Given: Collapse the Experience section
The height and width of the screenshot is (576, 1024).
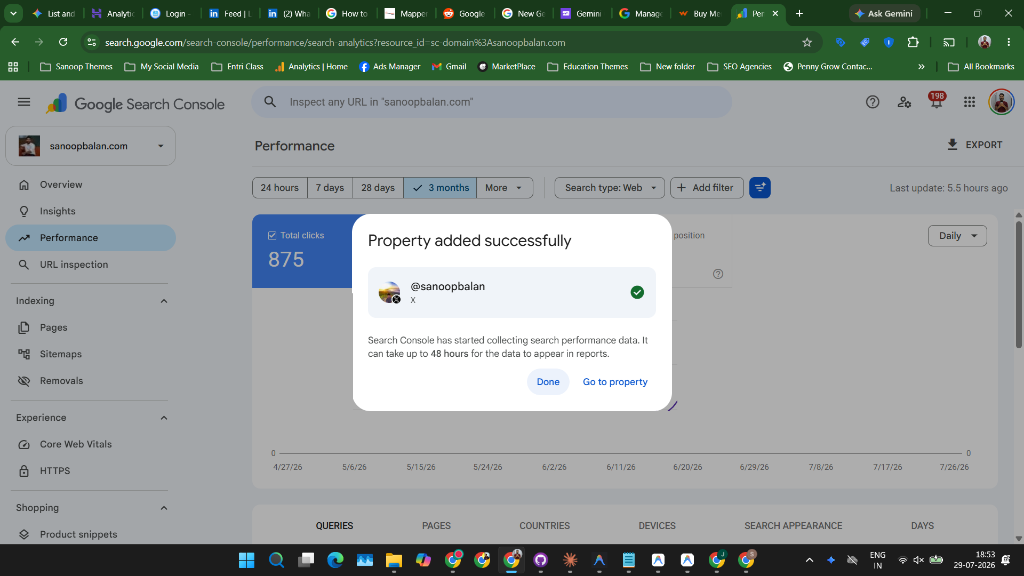Looking at the screenshot, I should coord(164,418).
